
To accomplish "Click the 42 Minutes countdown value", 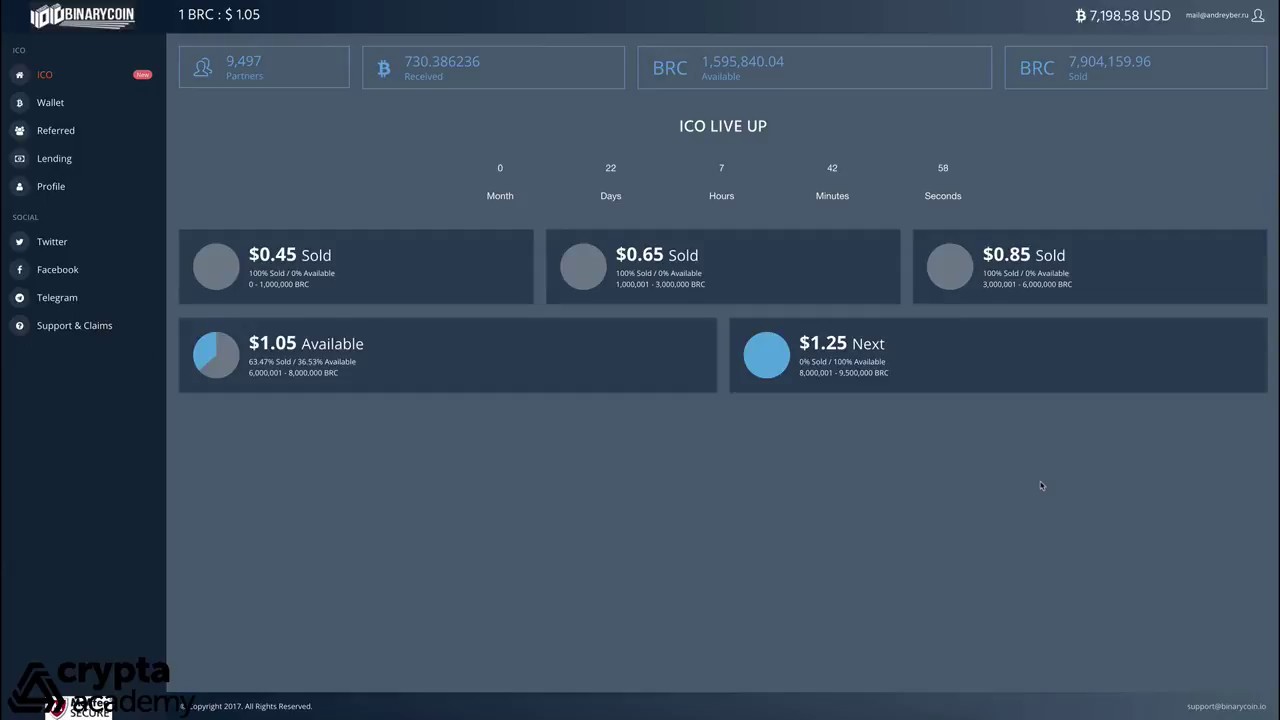I will pos(832,168).
